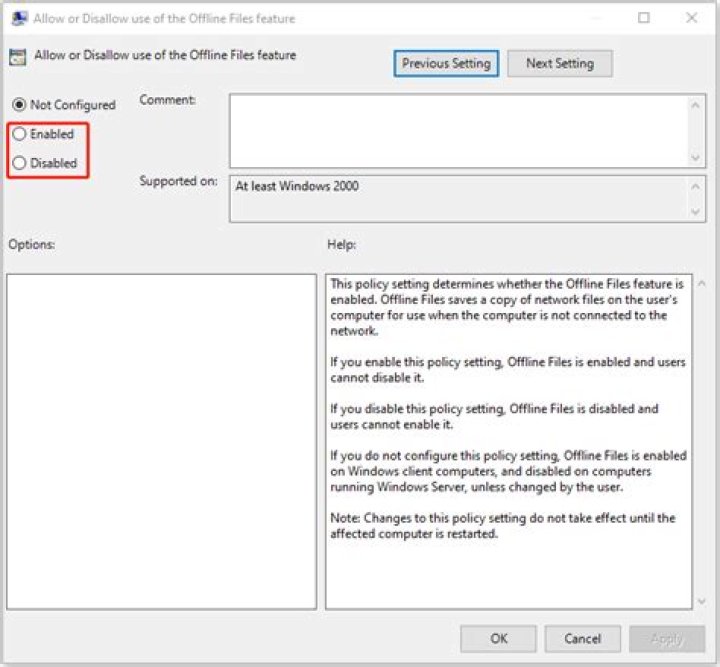Click the Help pane scroll up arrow
This screenshot has width=720, height=667.
(x=702, y=283)
